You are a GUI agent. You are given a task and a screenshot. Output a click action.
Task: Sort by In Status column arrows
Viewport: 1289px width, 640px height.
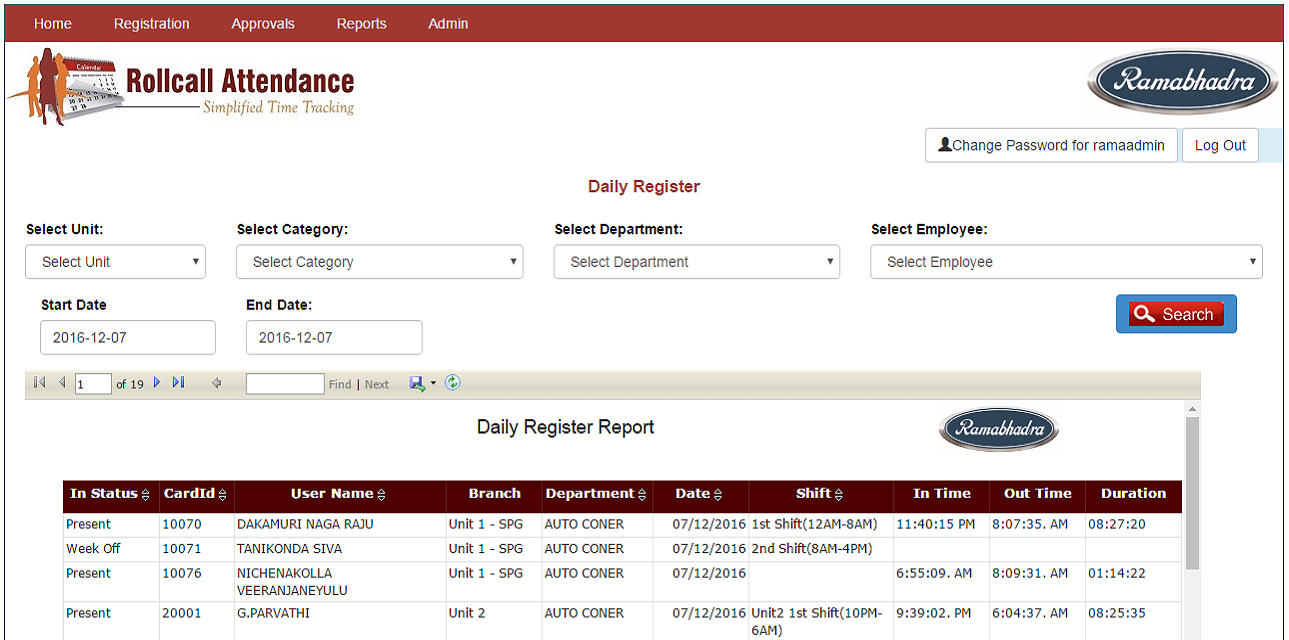coord(145,495)
